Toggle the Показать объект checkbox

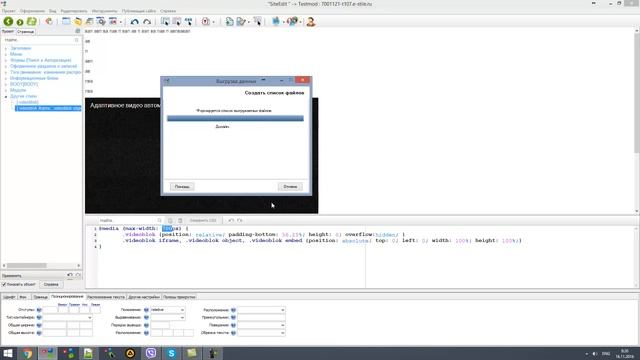click(4, 284)
